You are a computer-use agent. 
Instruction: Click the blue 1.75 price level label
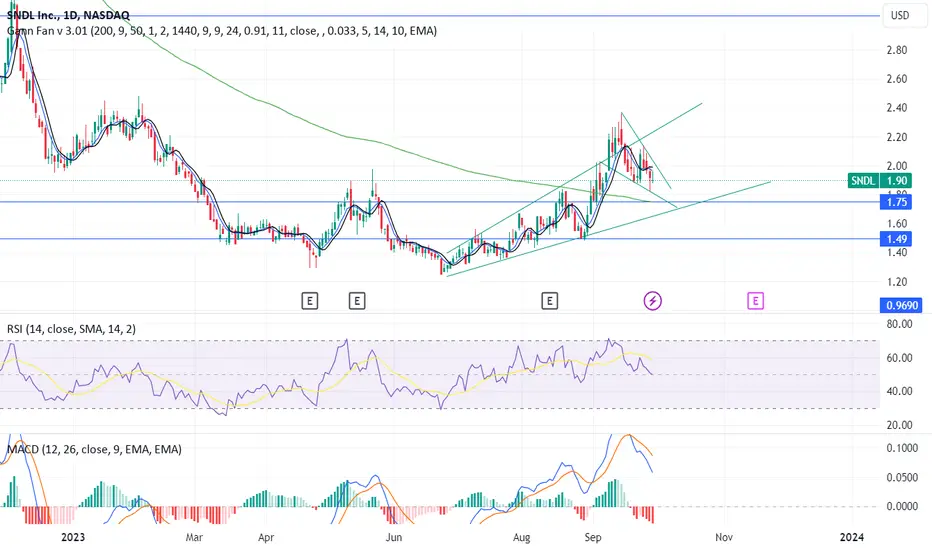point(896,202)
